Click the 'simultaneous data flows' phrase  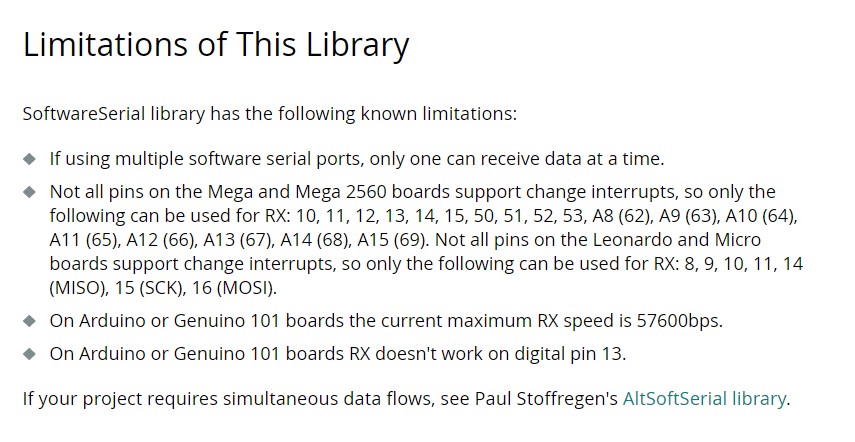click(x=329, y=398)
